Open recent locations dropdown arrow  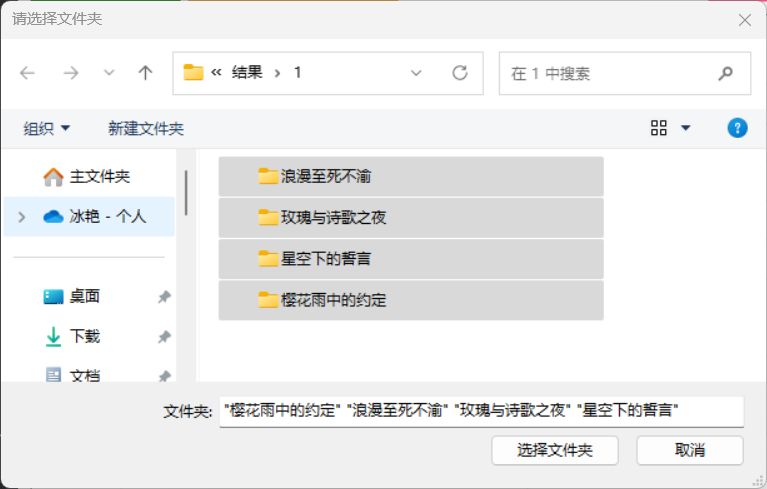tap(109, 73)
